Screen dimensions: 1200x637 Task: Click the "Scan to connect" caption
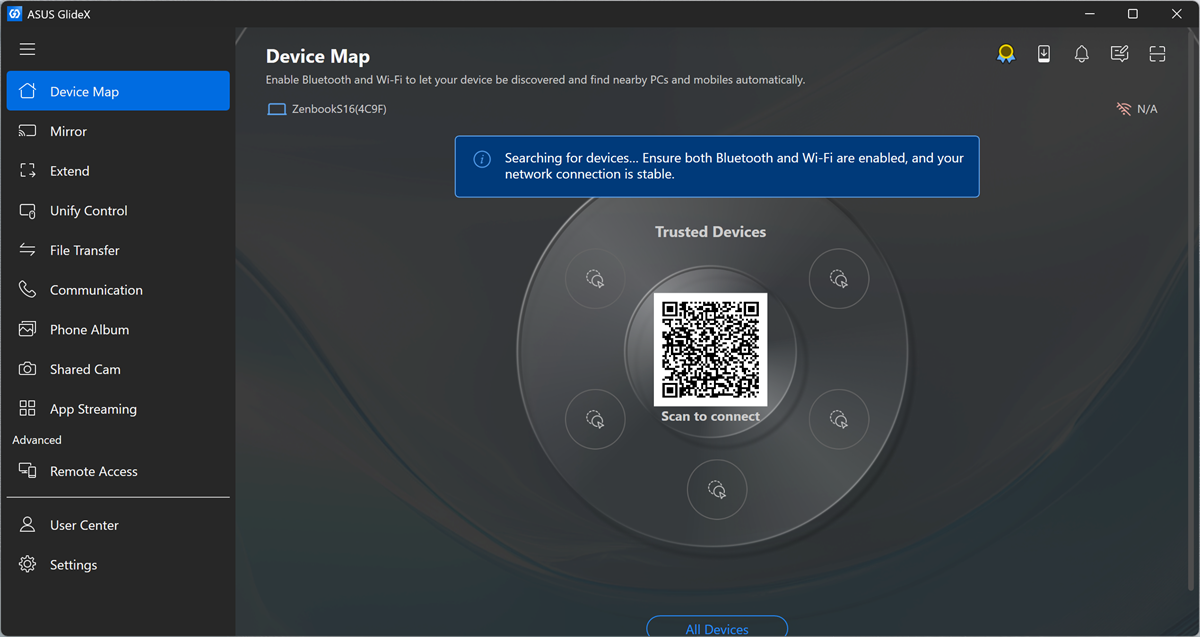(710, 416)
